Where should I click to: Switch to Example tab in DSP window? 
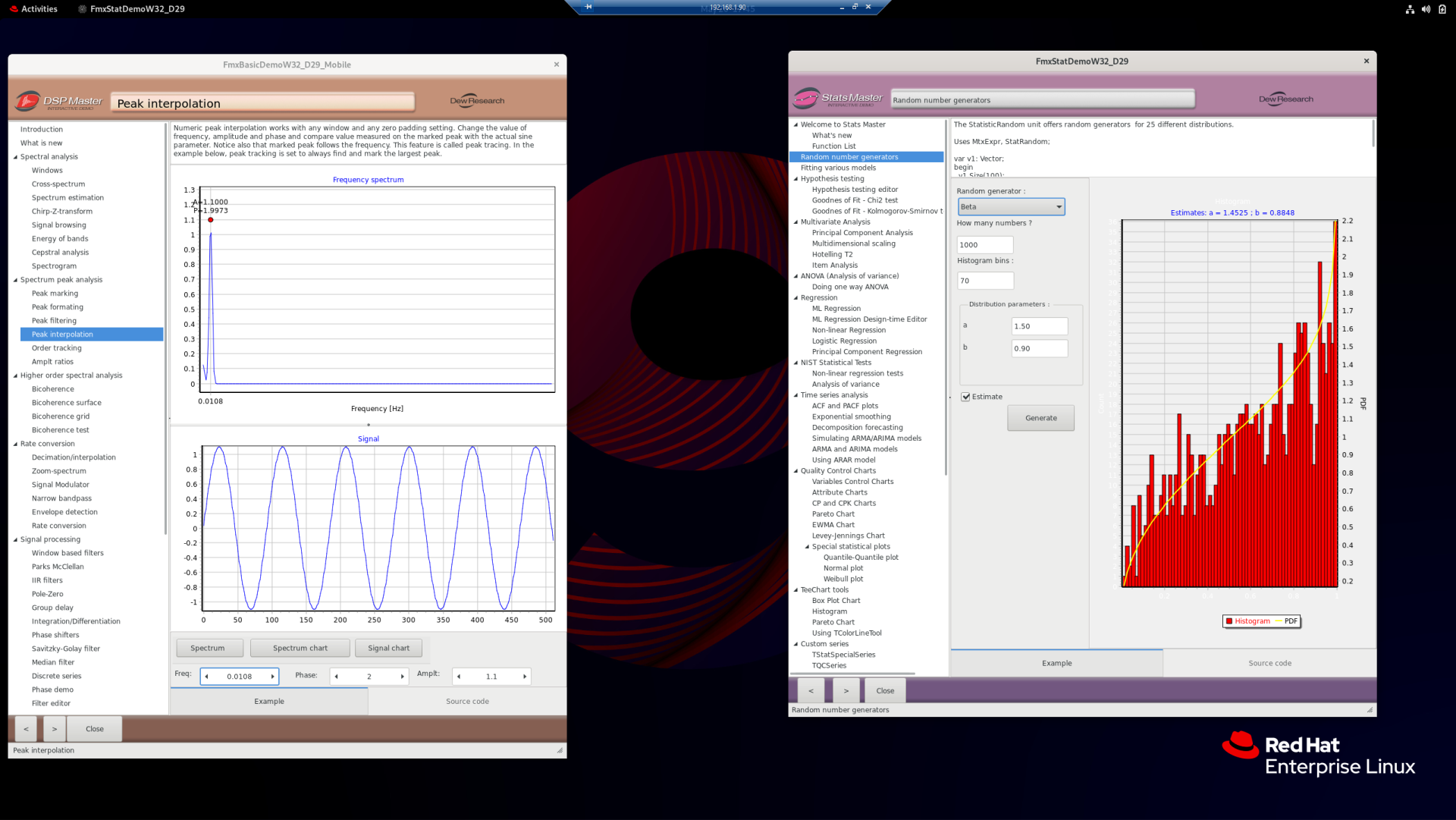point(269,701)
